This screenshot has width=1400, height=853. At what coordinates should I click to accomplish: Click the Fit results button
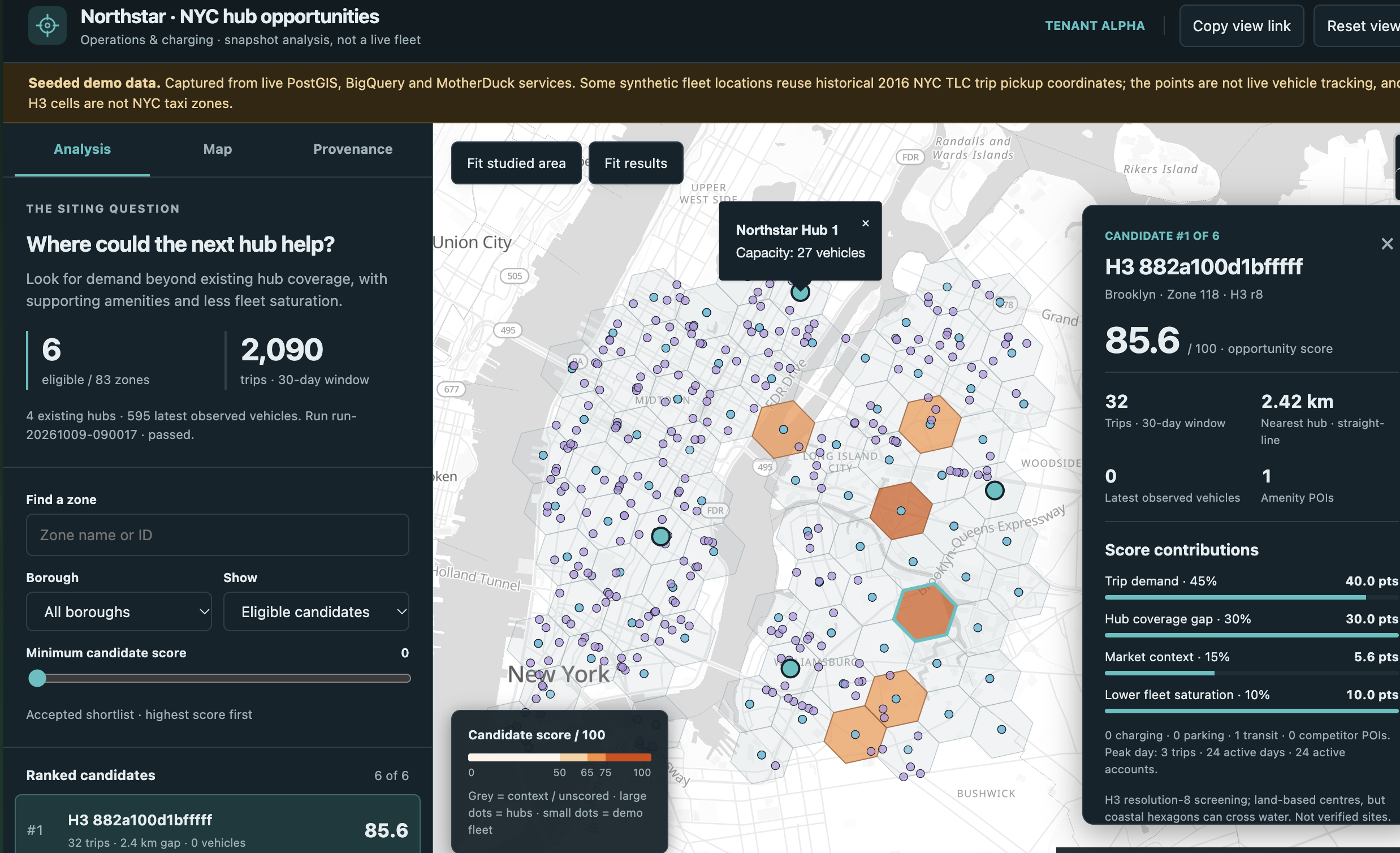tap(636, 163)
